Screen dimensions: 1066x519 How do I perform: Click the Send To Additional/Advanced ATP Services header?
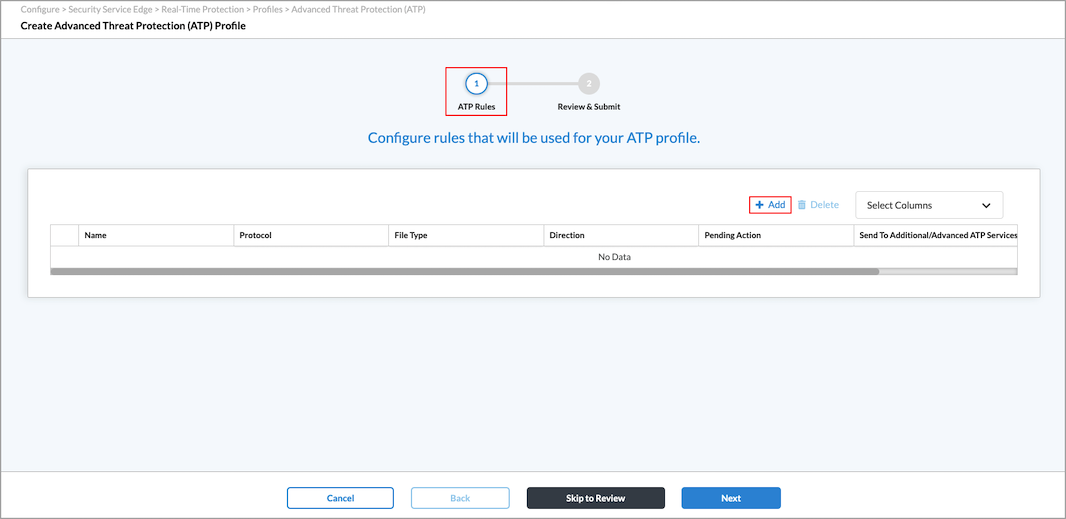[937, 235]
